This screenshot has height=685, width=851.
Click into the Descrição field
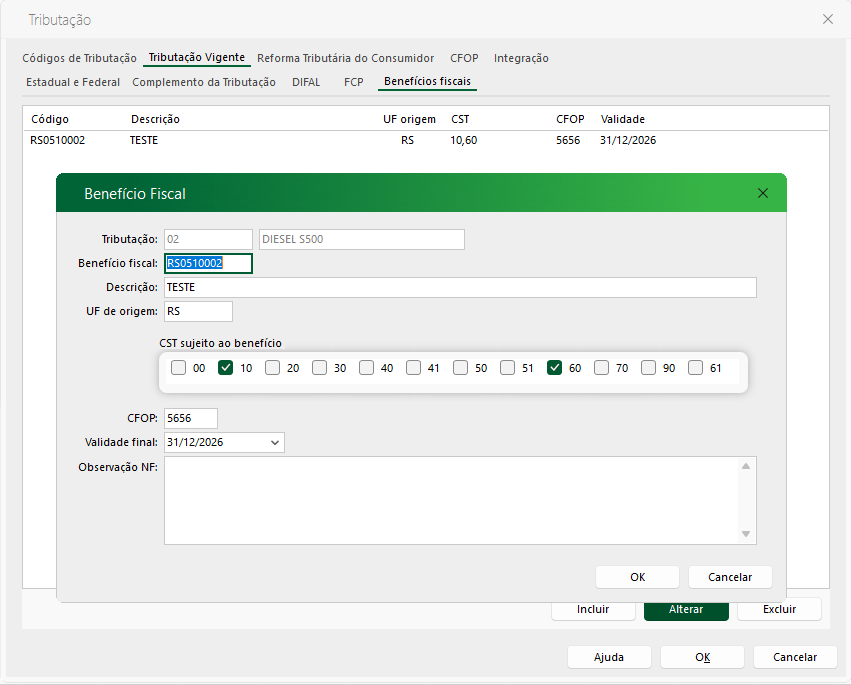pos(460,288)
